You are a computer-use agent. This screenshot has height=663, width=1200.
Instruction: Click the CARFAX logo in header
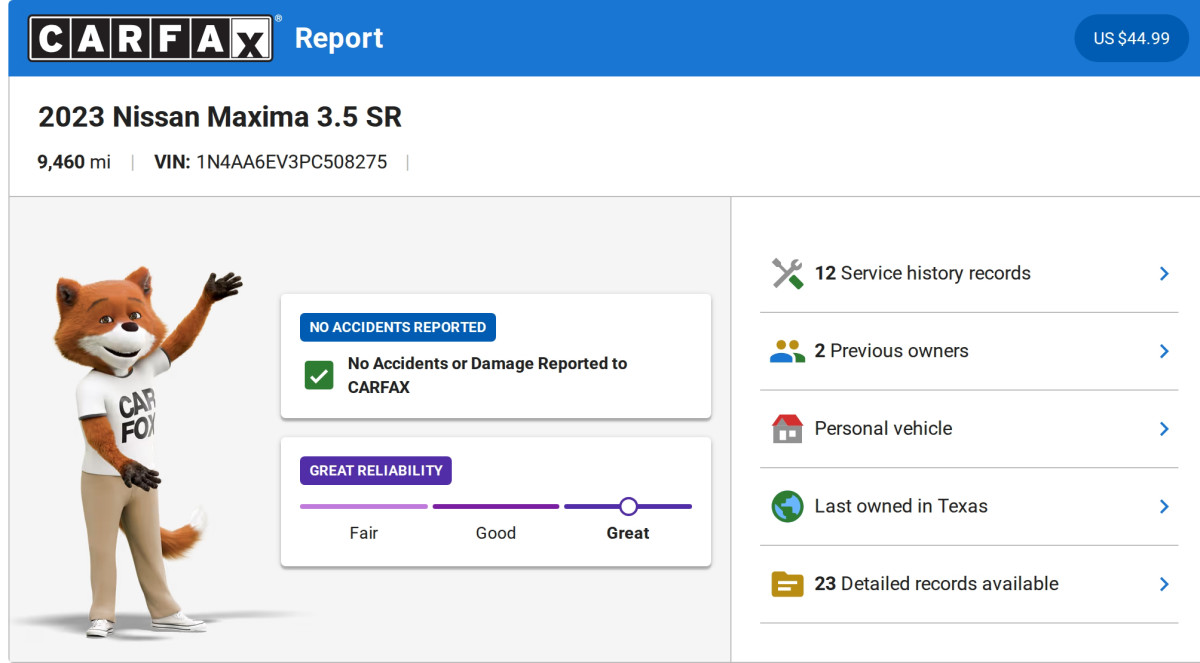[x=150, y=38]
